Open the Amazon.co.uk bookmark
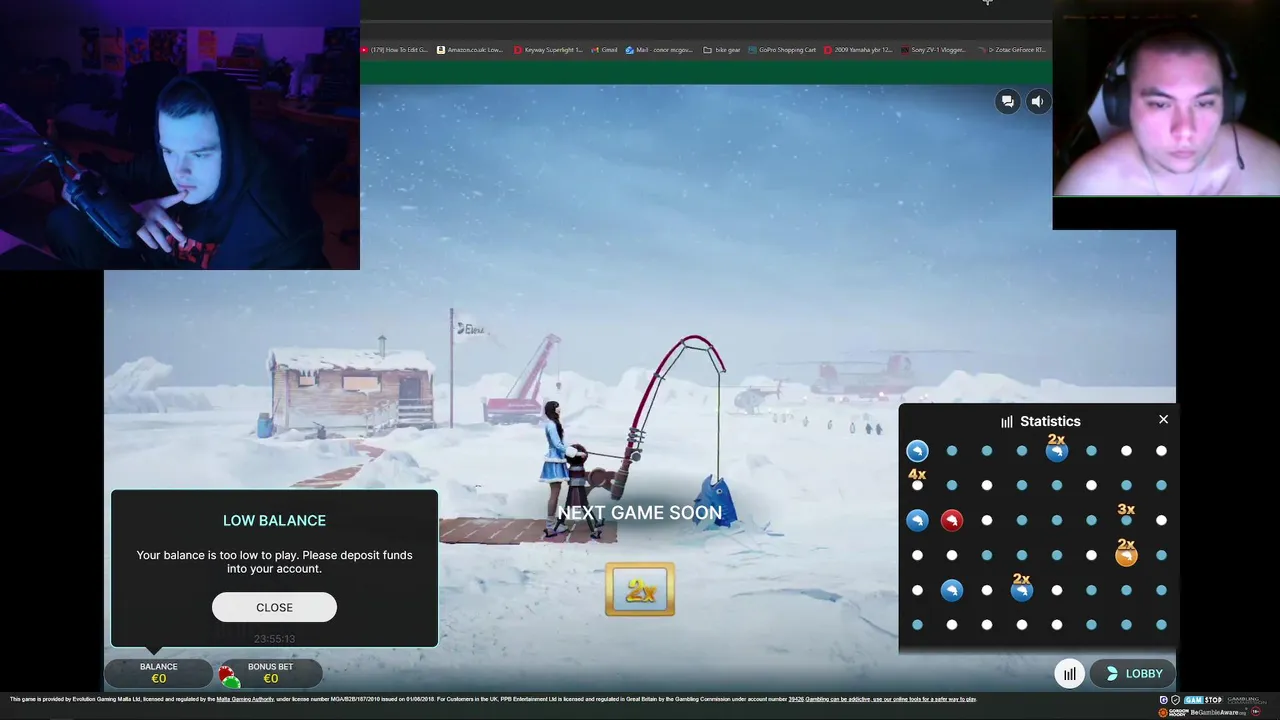1280x720 pixels. [470, 50]
